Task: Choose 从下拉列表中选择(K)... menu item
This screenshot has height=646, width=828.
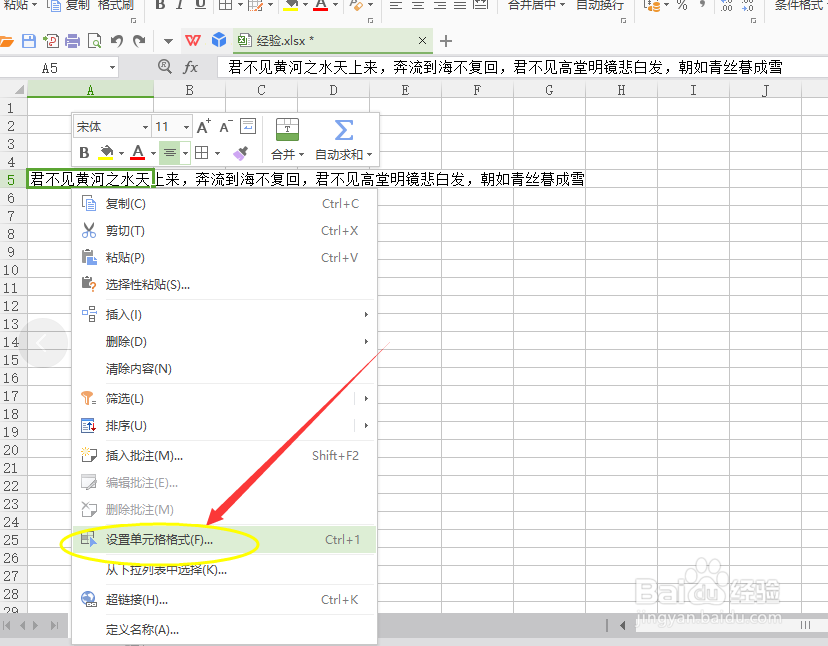Action: point(224,570)
